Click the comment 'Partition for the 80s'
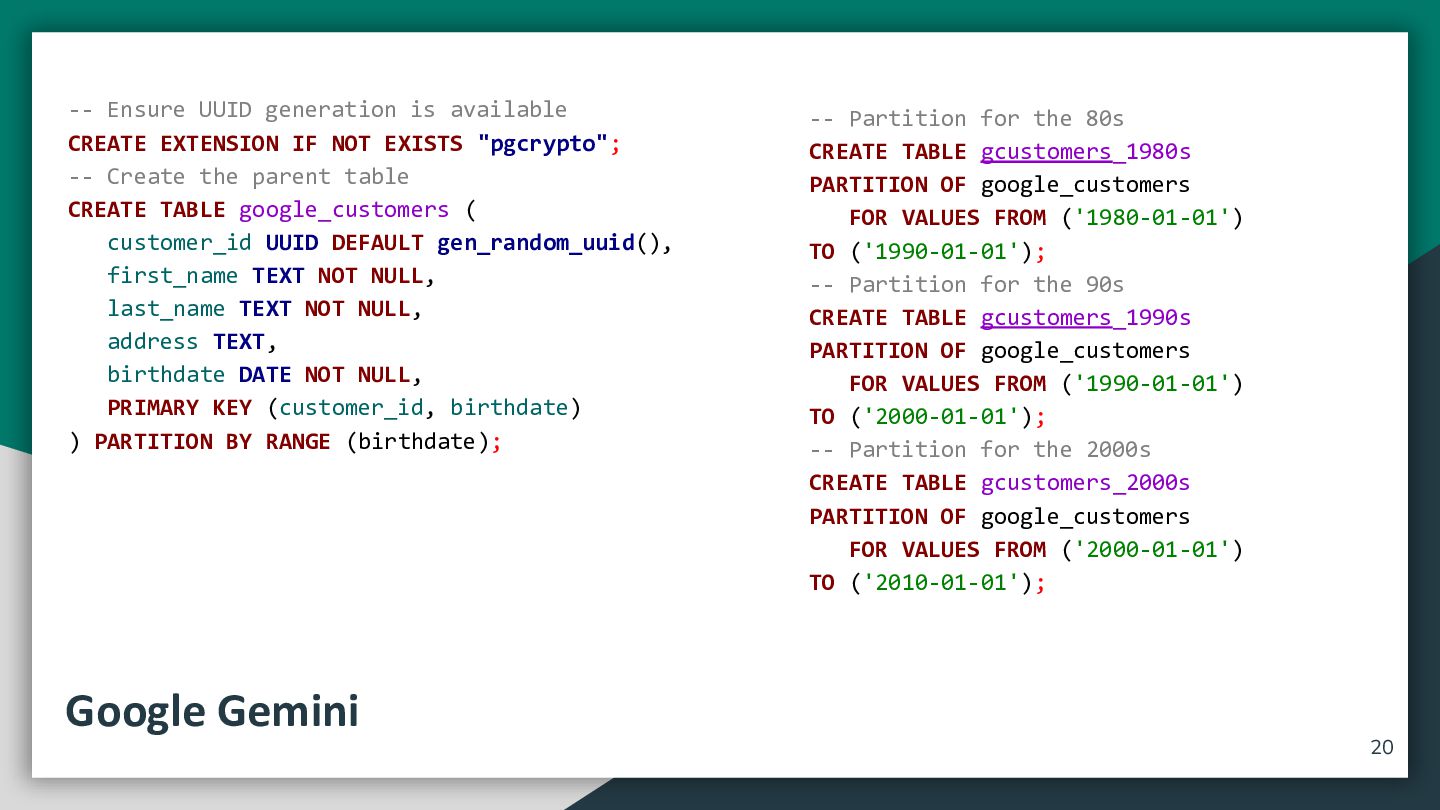1440x810 pixels. tap(966, 119)
